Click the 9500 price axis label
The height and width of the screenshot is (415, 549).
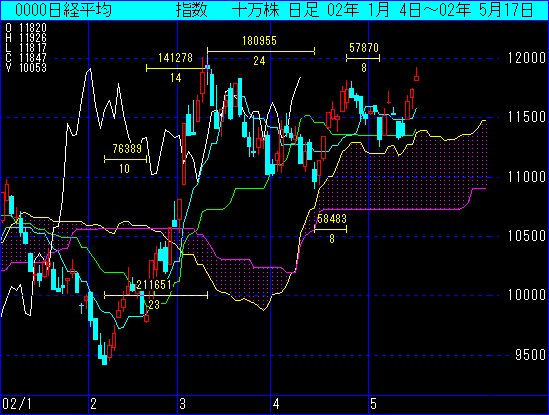point(530,355)
